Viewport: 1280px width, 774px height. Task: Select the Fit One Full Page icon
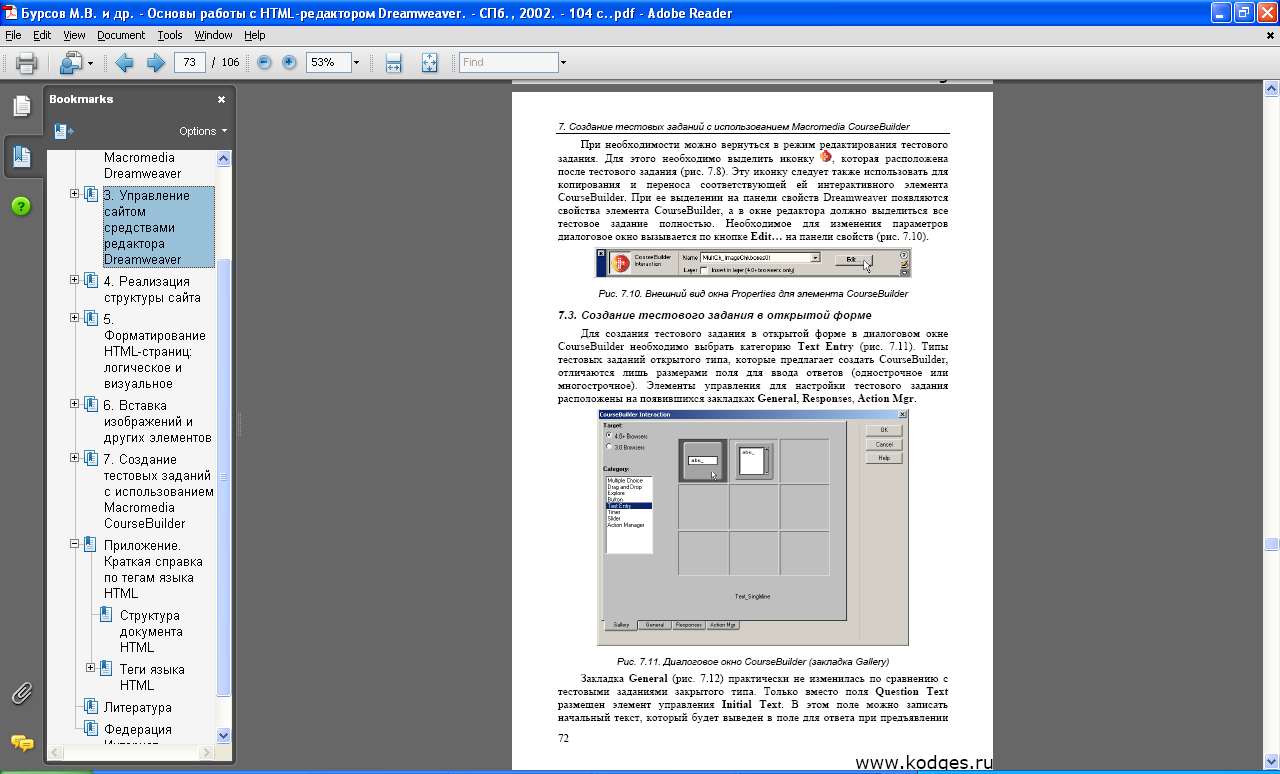pos(430,62)
